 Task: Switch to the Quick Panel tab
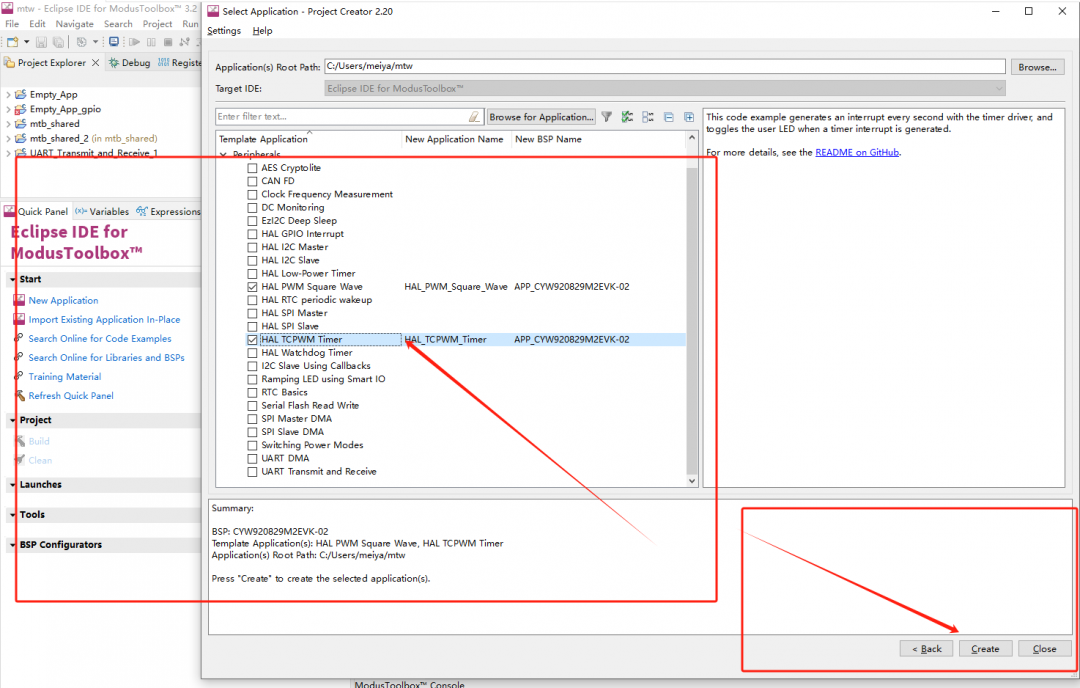pyautogui.click(x=37, y=211)
